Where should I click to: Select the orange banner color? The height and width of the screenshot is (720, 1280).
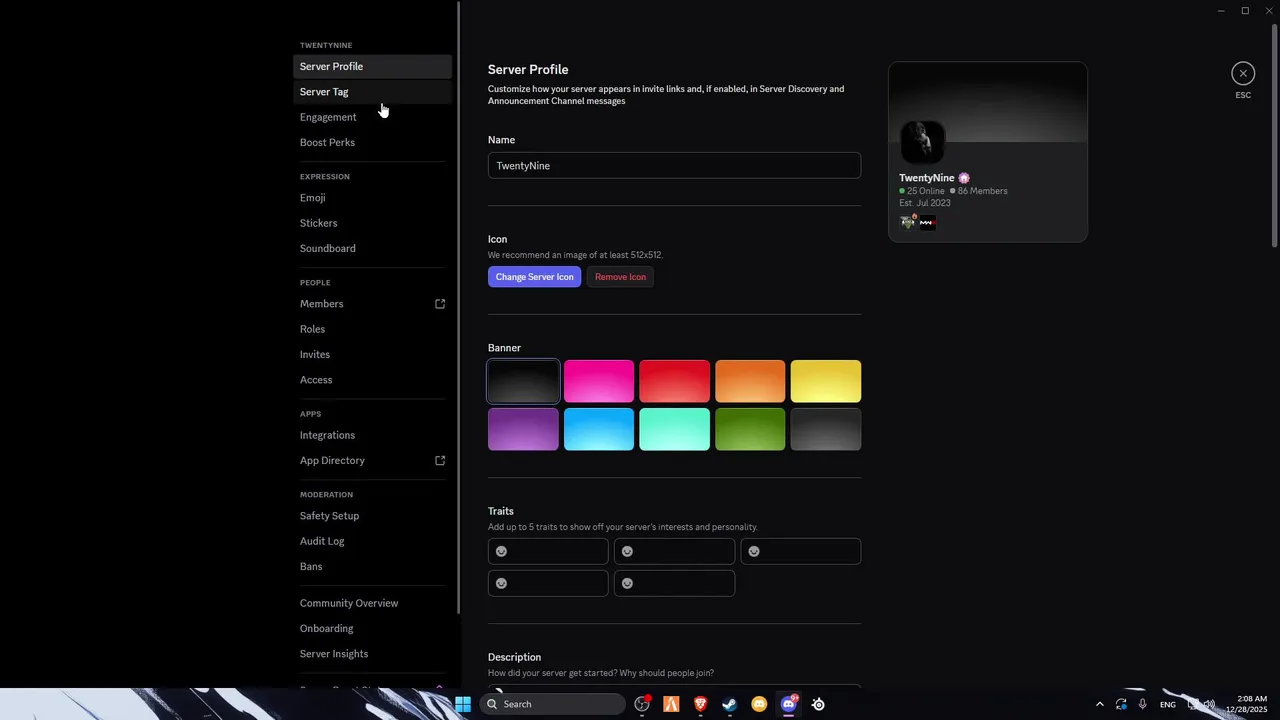coord(750,381)
